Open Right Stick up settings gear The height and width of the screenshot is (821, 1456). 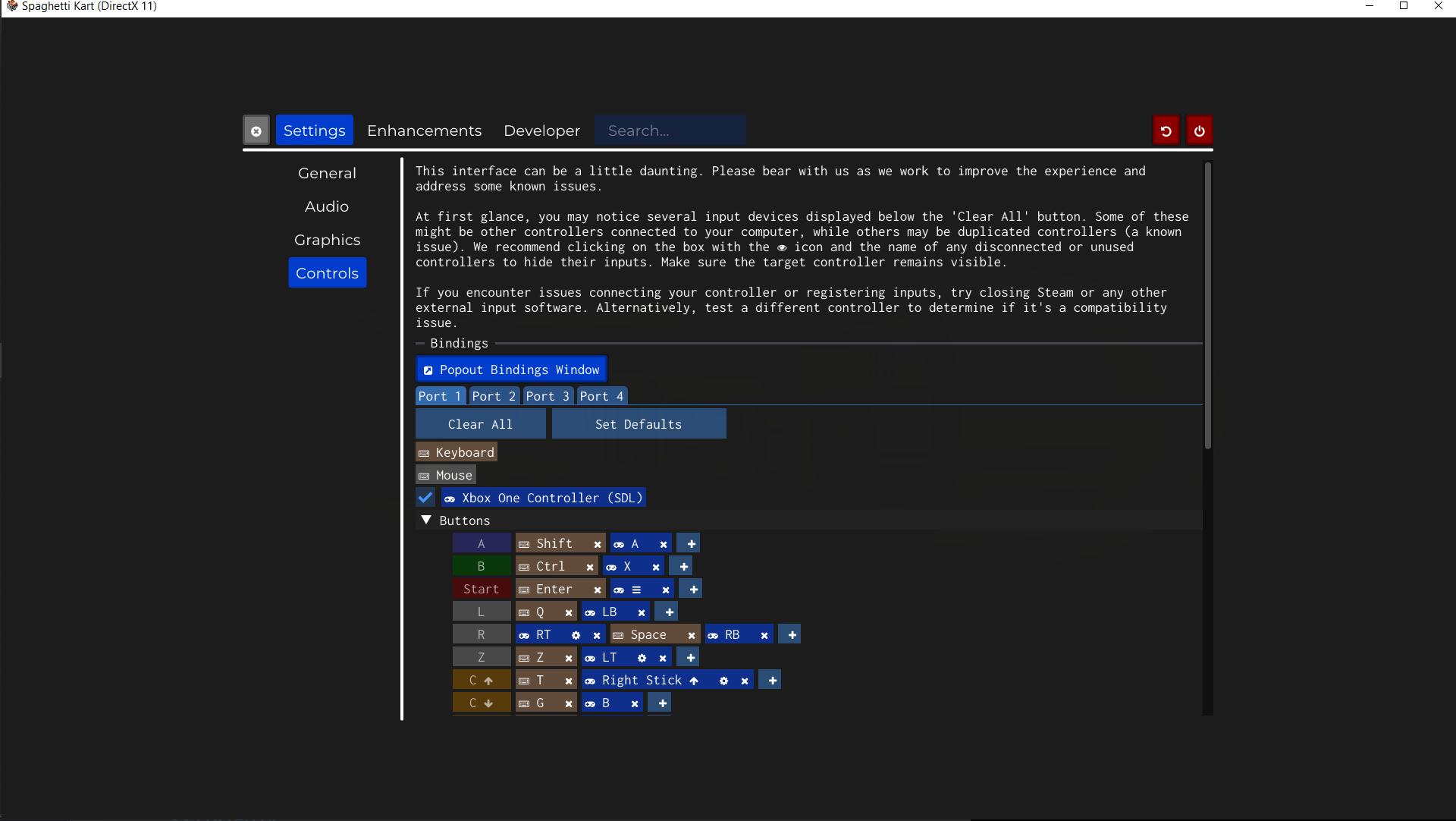[723, 681]
